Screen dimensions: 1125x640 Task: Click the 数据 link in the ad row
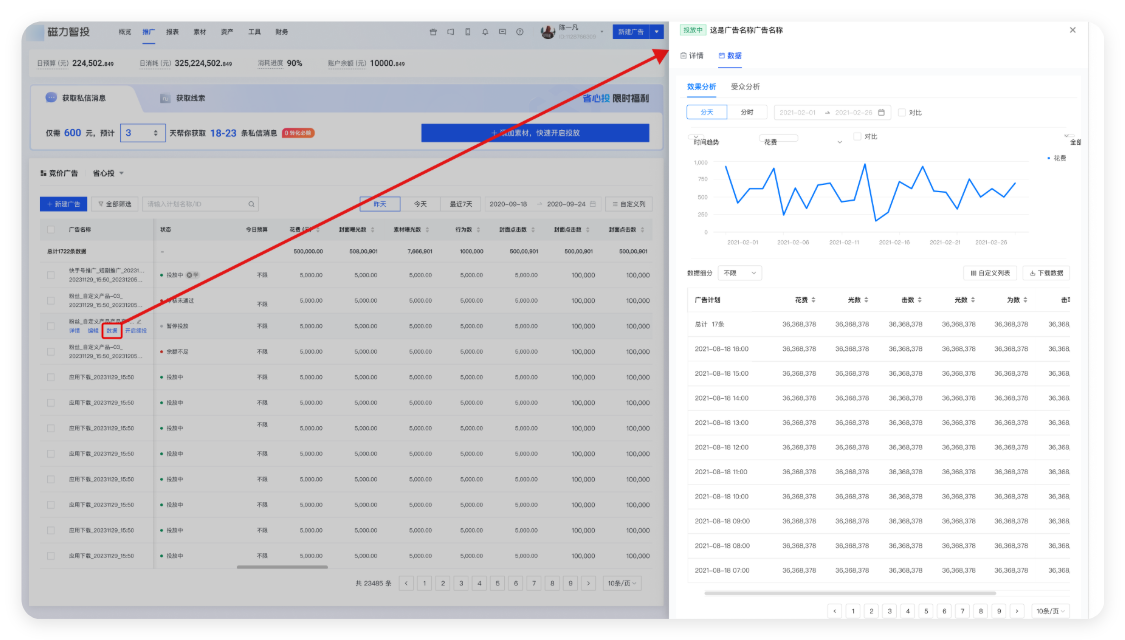click(x=112, y=330)
